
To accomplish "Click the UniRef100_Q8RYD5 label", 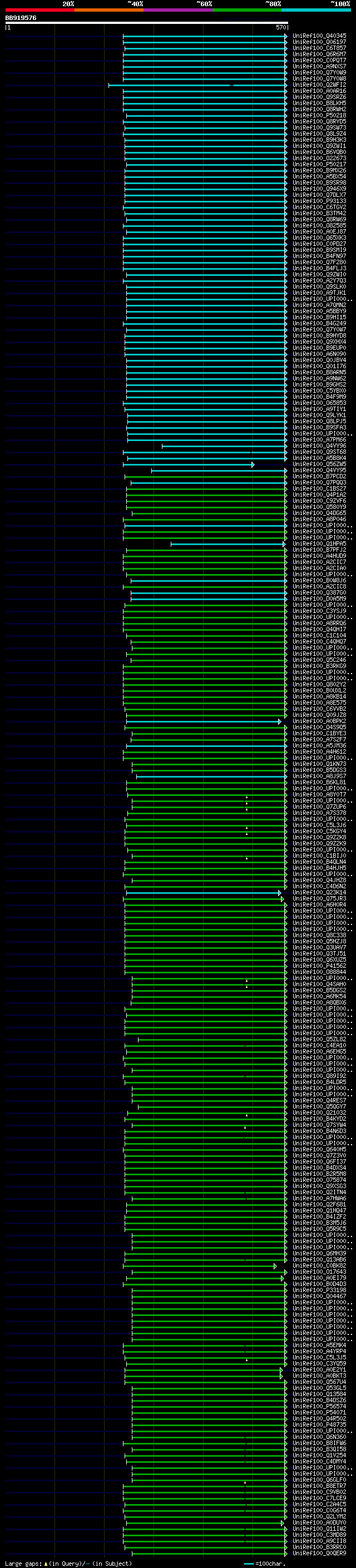I will (x=319, y=122).
